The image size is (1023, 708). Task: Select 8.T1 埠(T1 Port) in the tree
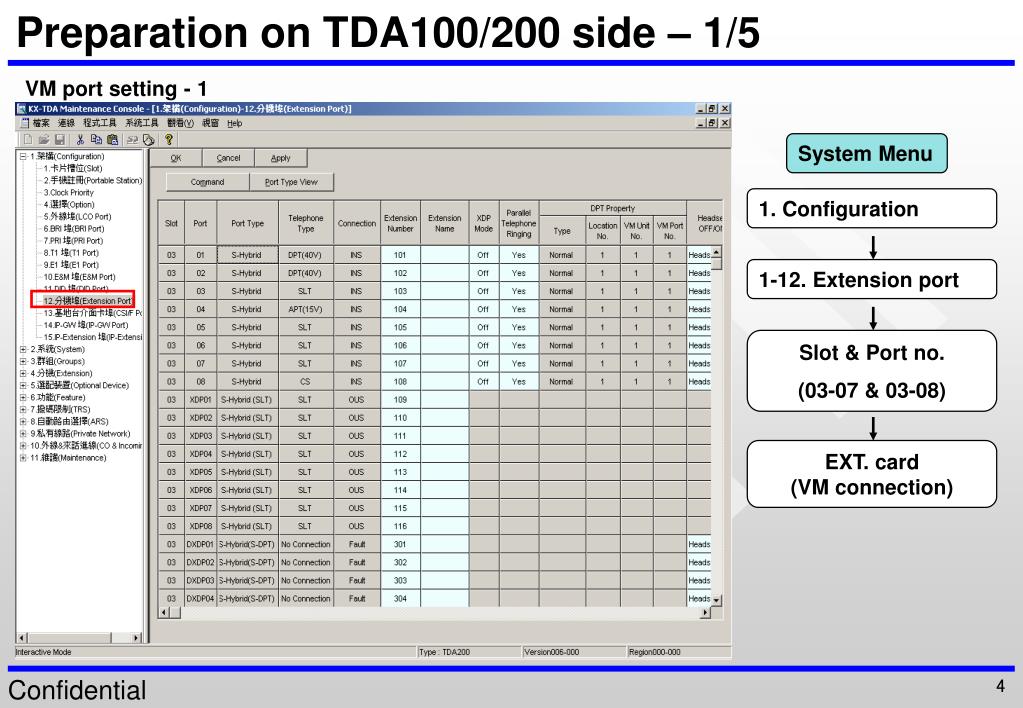point(71,253)
